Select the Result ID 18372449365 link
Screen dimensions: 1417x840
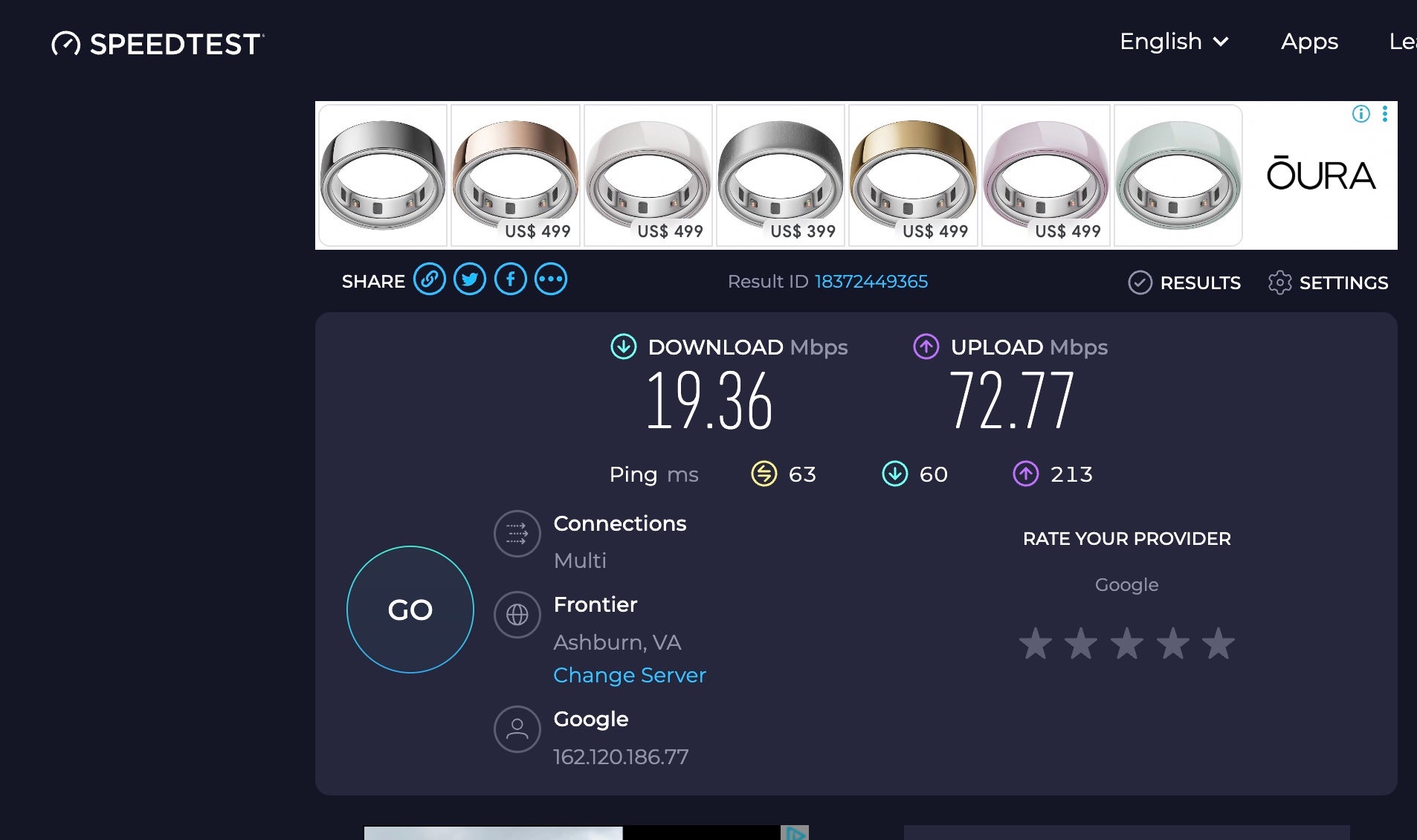point(871,282)
